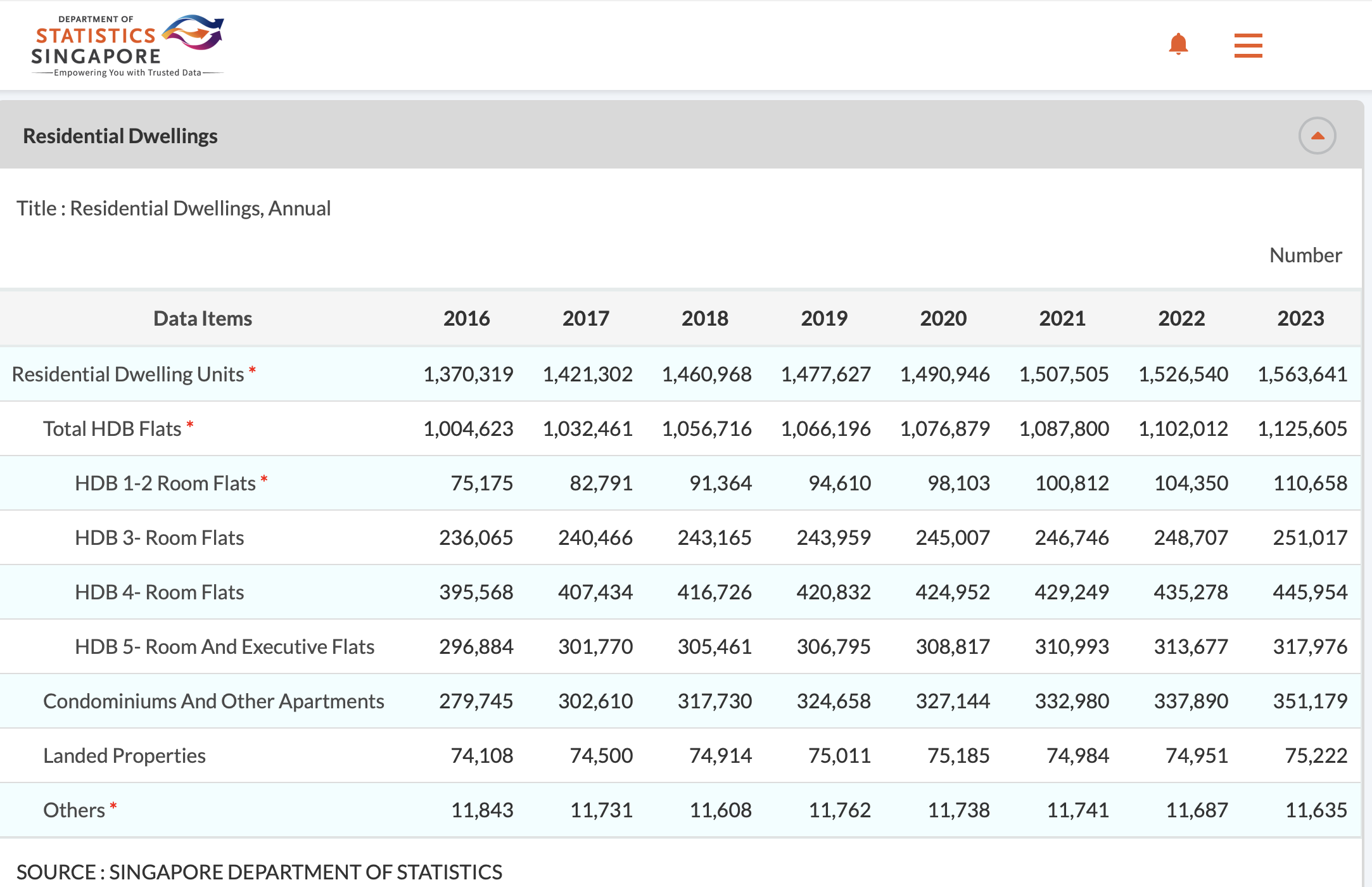Click HDB 1-2 Room Flats label

click(x=165, y=483)
